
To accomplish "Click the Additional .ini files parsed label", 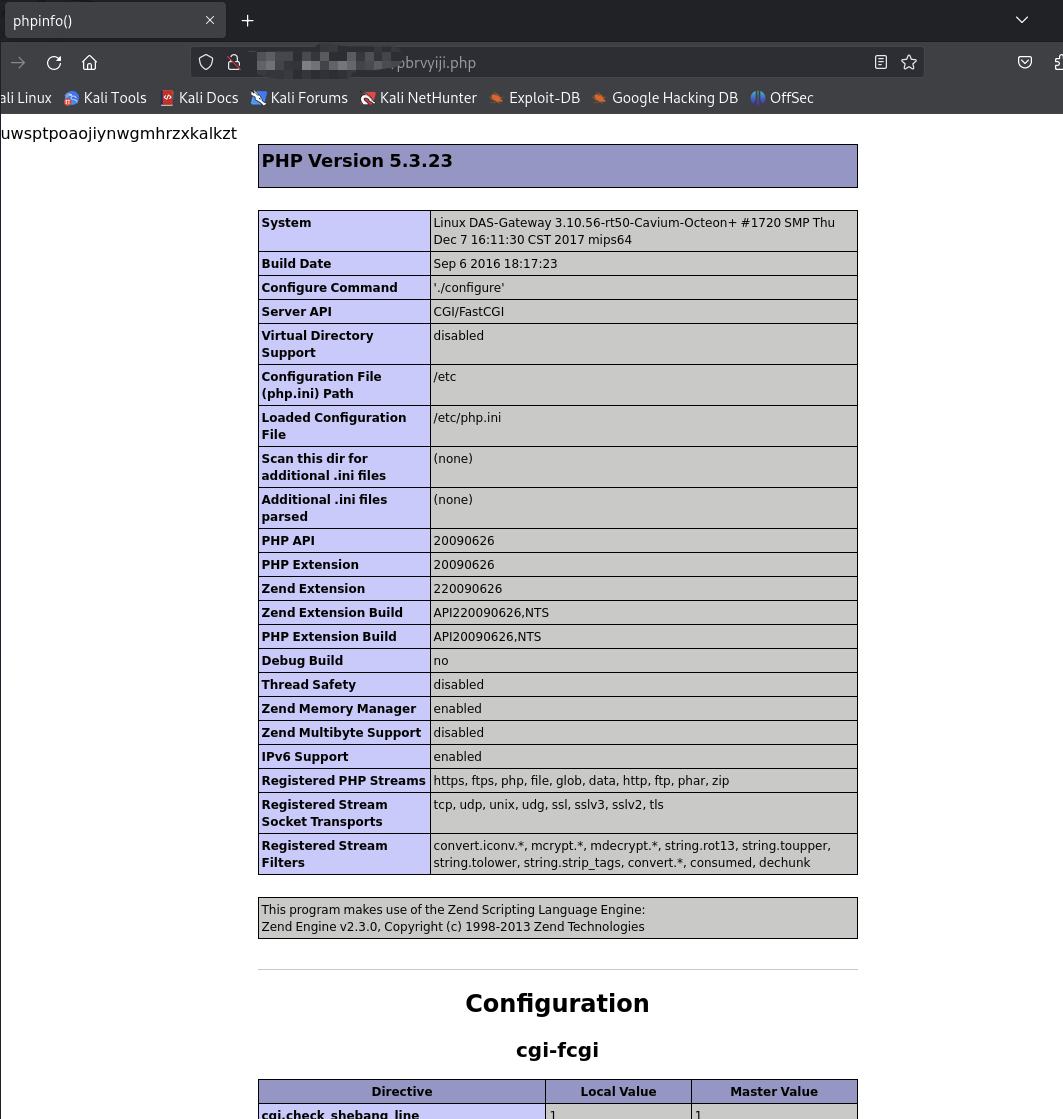I will (344, 508).
